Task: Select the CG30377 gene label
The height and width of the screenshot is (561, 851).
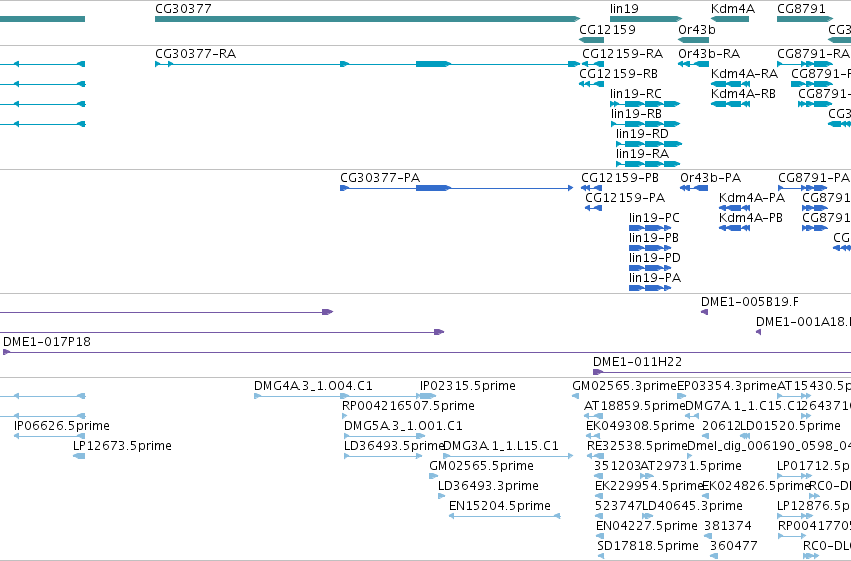Action: click(183, 9)
